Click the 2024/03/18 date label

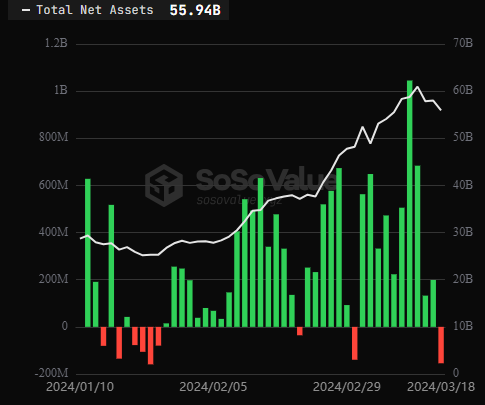[441, 387]
